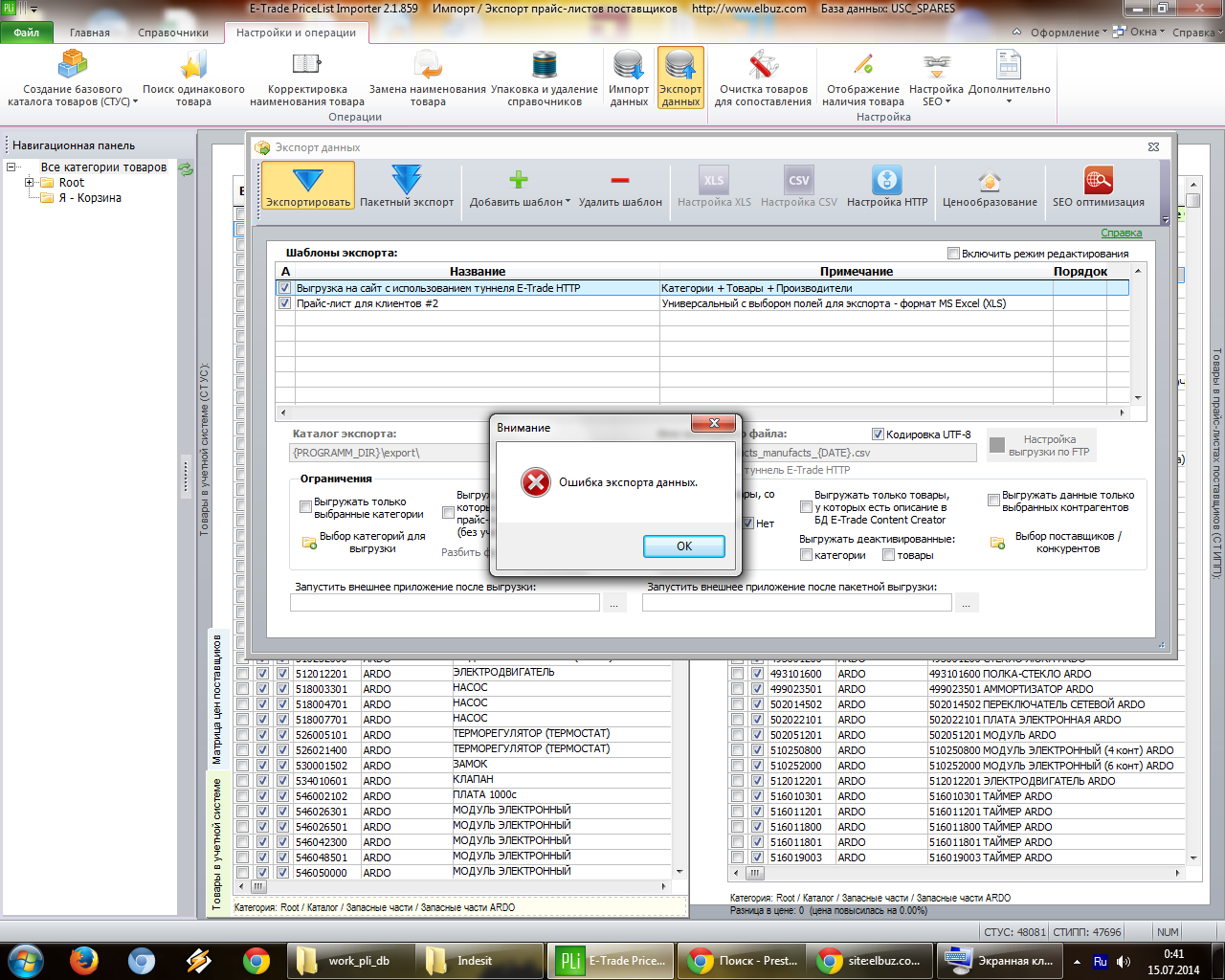Check deactivated товары export box
The image size is (1225, 980).
[x=888, y=555]
